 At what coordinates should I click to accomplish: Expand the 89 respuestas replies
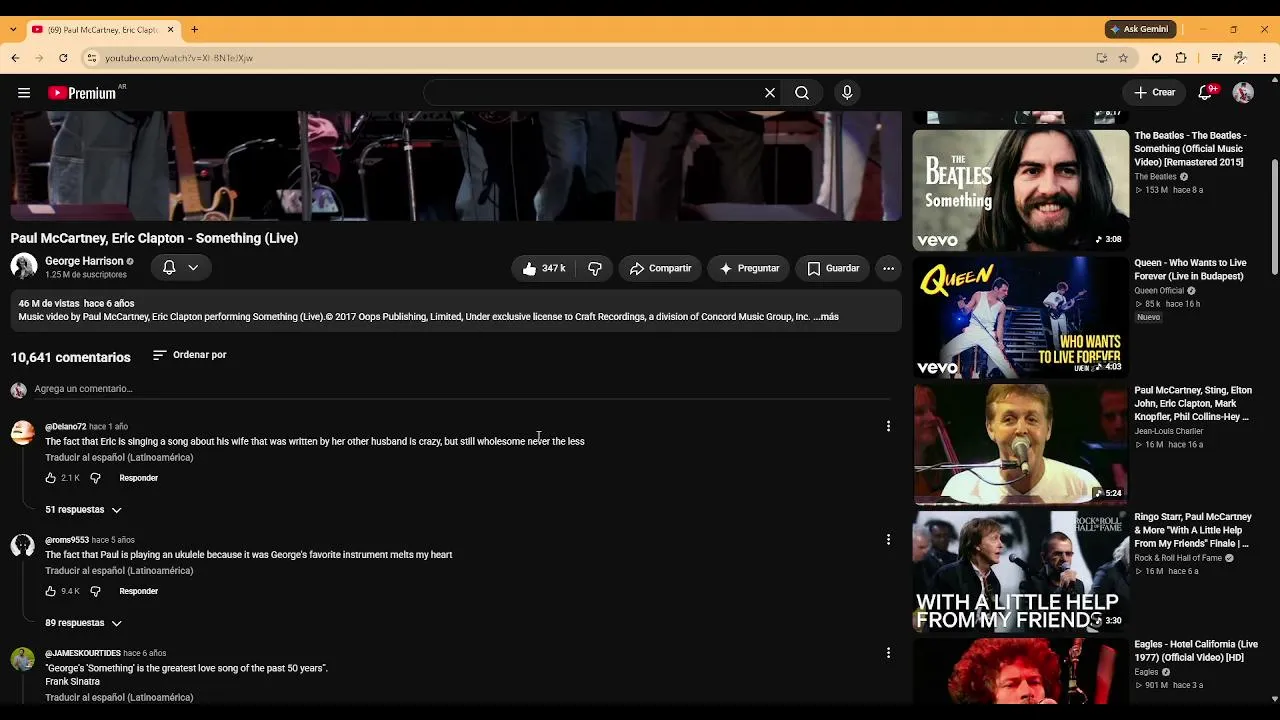pos(83,623)
